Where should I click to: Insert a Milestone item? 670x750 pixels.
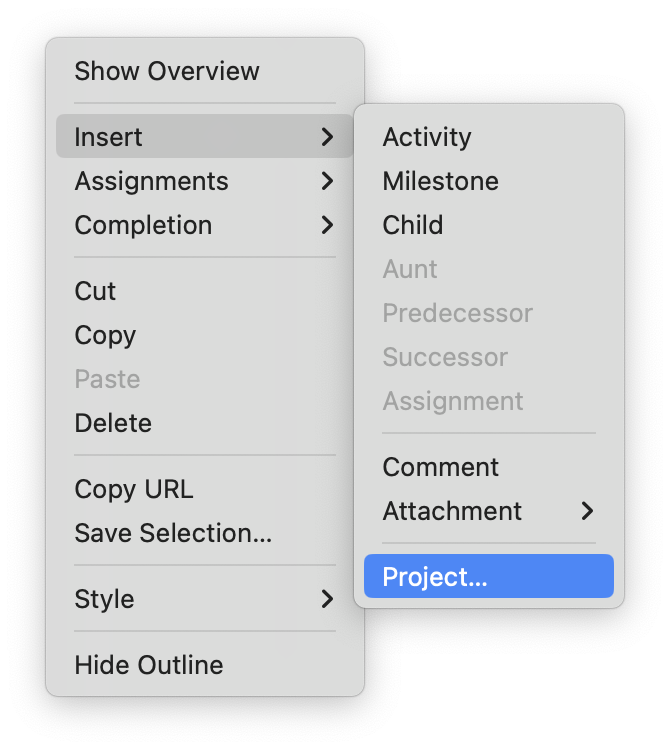(440, 181)
